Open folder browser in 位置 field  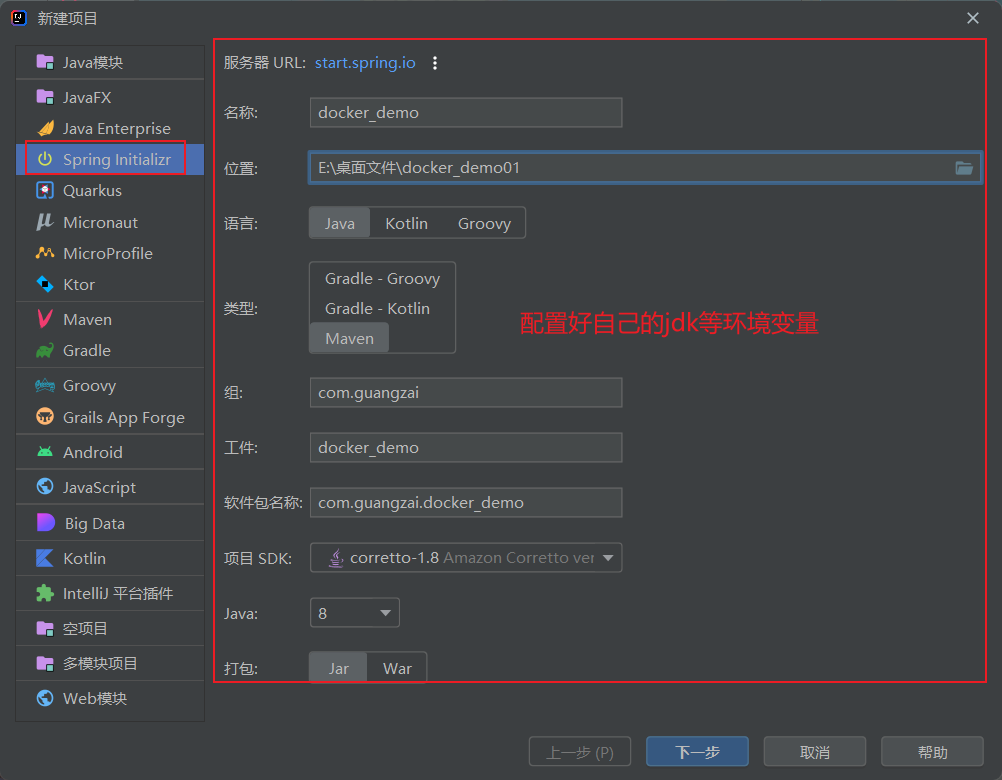pos(964,168)
